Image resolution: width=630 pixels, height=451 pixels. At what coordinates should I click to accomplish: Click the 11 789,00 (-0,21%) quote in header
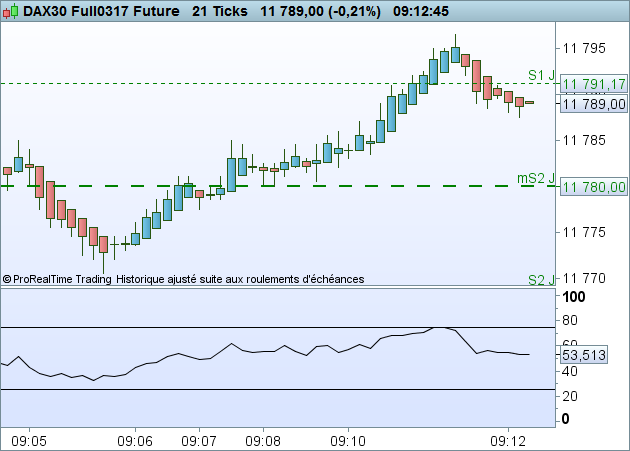[320, 11]
